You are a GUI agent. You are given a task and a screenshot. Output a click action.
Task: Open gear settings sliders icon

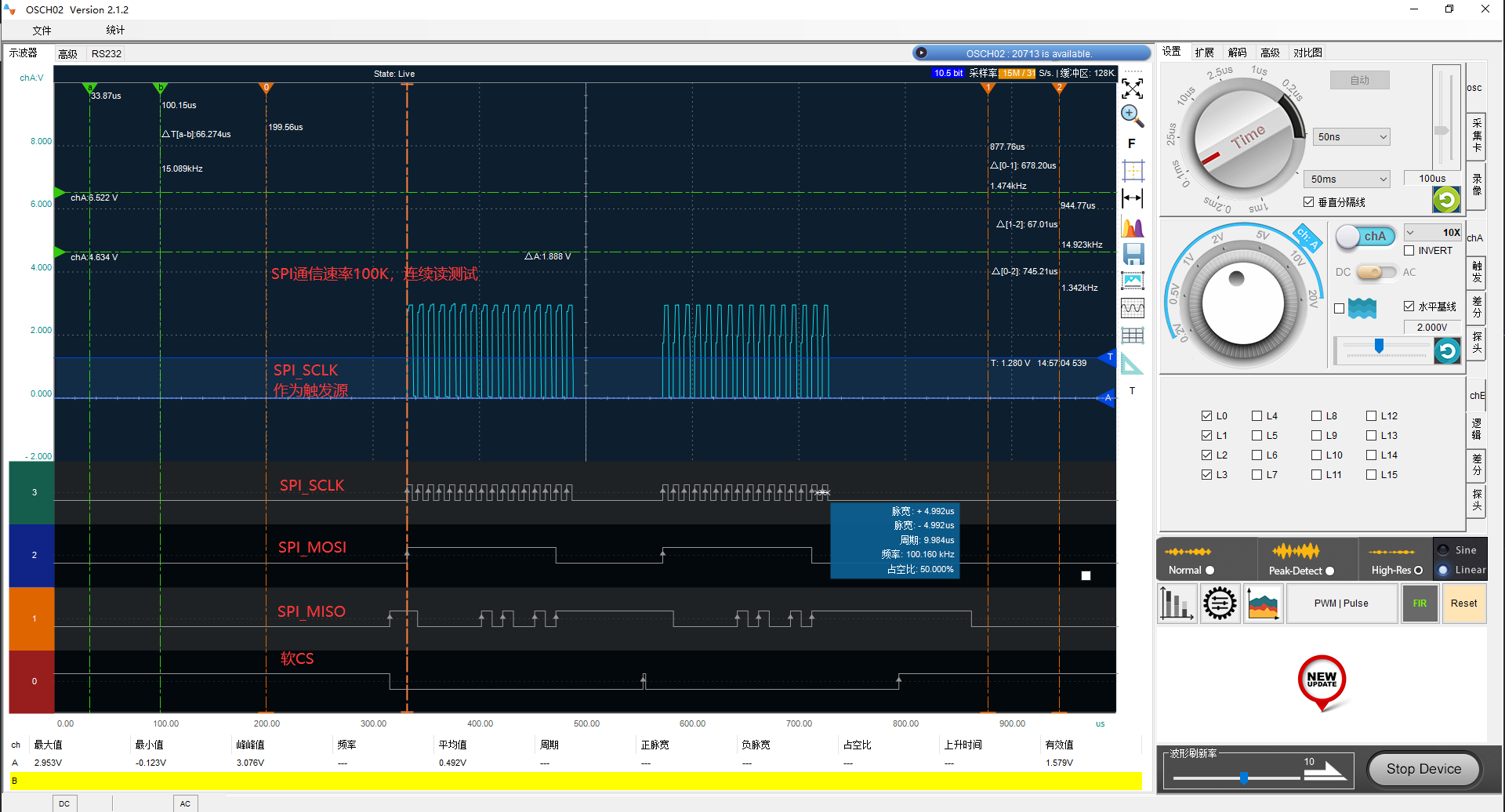pos(1220,604)
